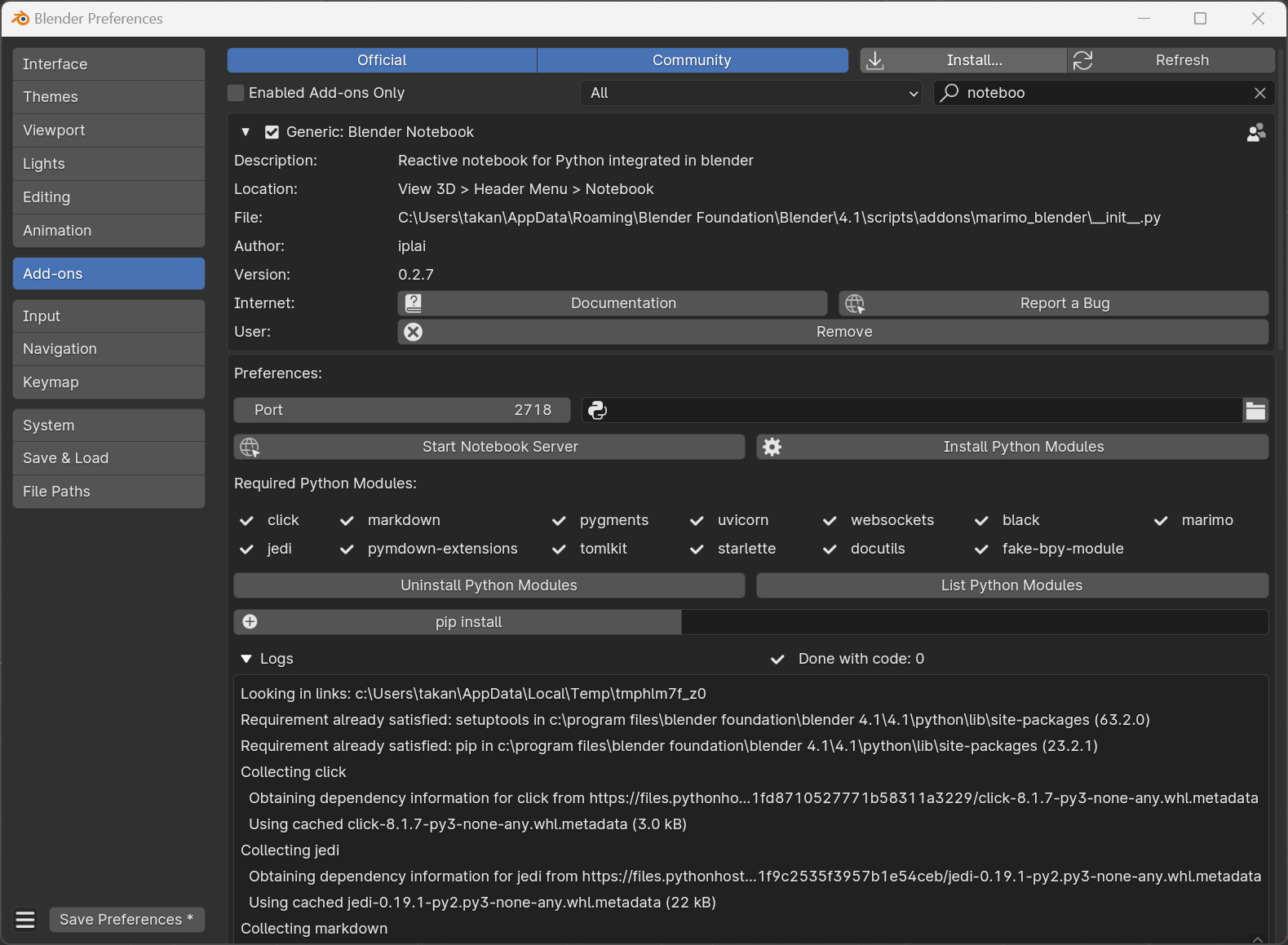Click Save Preferences button
The height and width of the screenshot is (945, 1288).
(126, 920)
